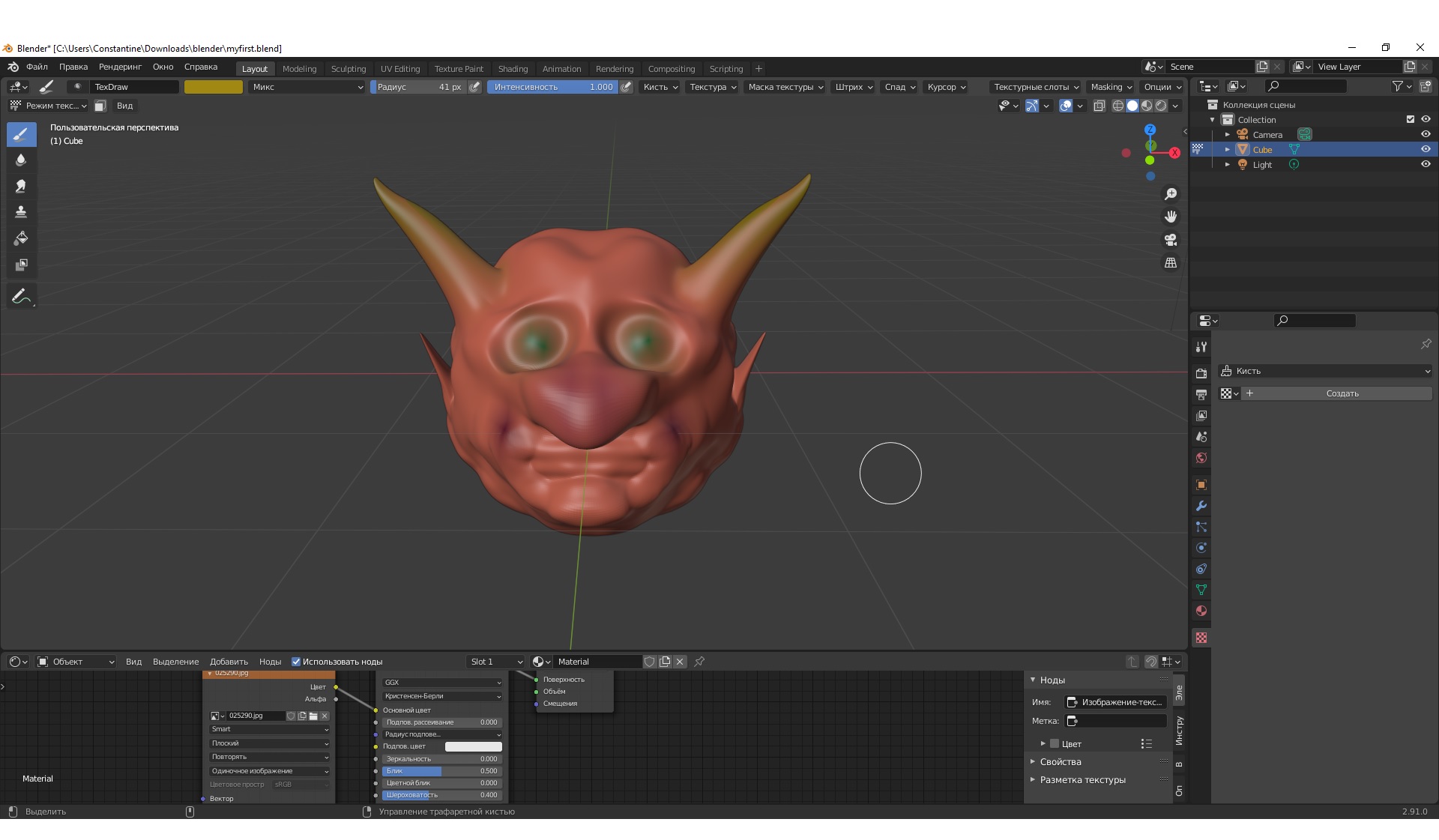Open the Object Constraints properties tab
This screenshot has width=1439, height=840.
[x=1201, y=569]
